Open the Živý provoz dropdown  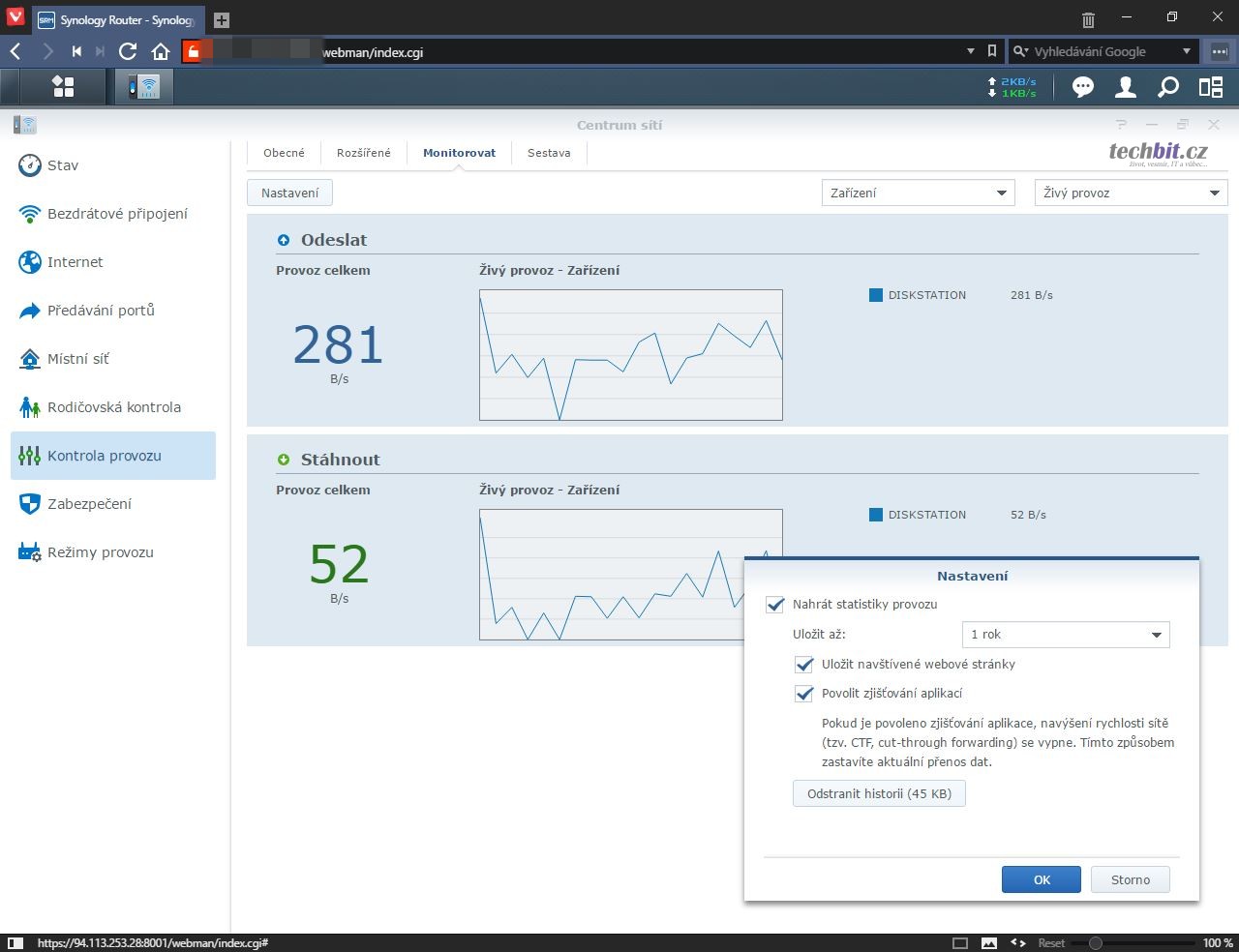(x=1130, y=193)
